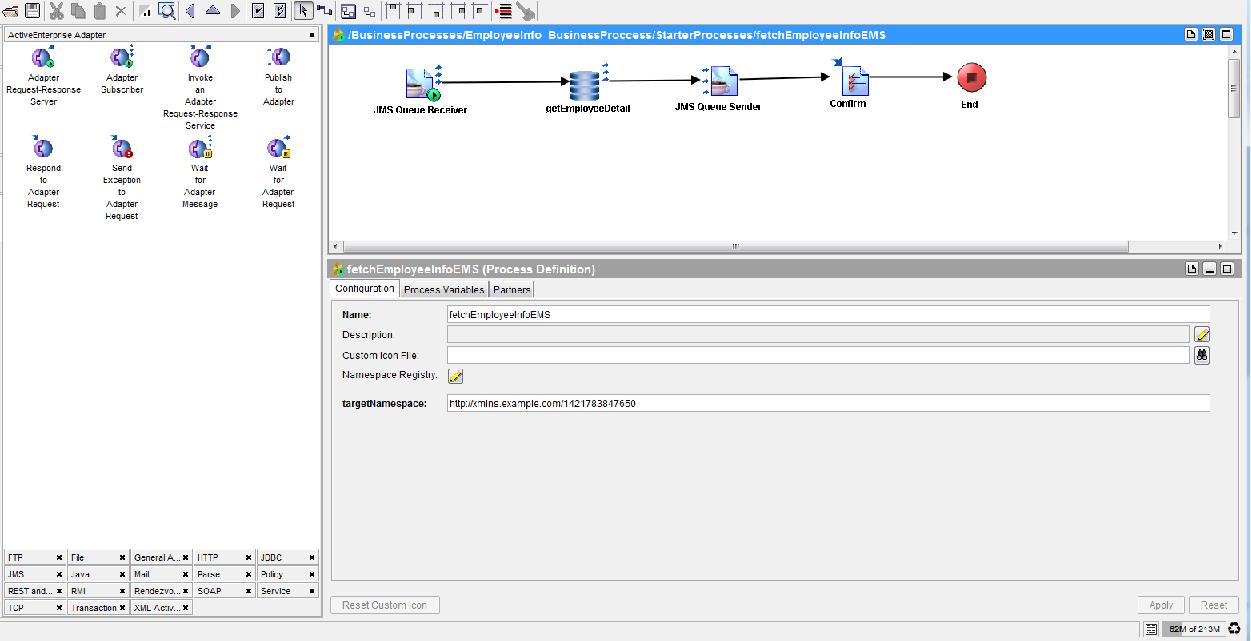
Task: Click the Cut scissors toolbar icon
Action: [x=56, y=11]
